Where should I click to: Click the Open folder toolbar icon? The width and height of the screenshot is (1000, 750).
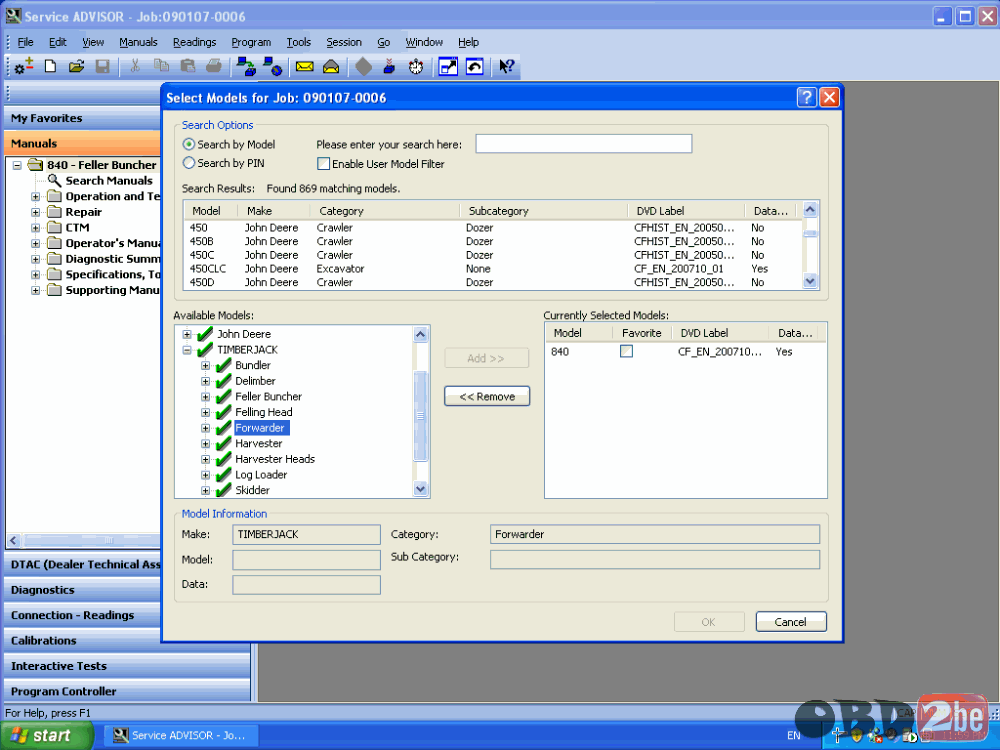coord(77,66)
